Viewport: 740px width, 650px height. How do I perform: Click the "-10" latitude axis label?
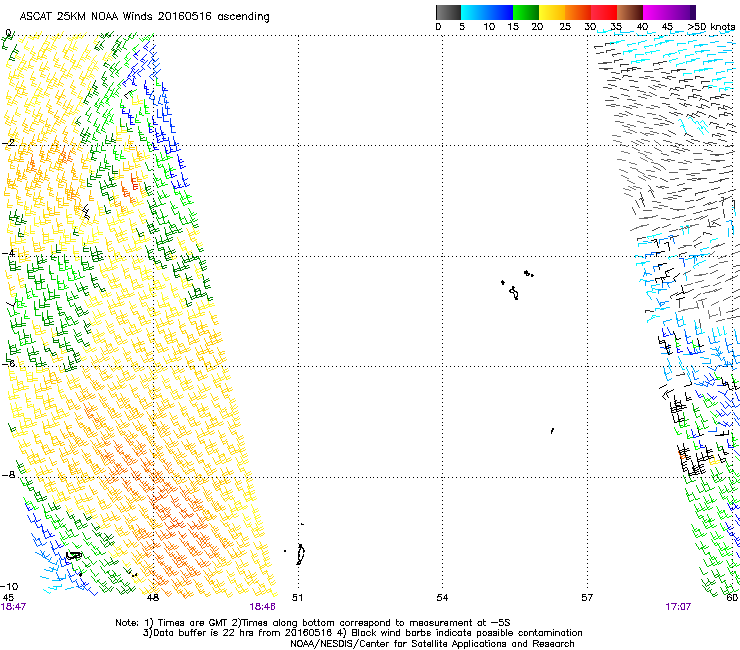(x=9, y=586)
